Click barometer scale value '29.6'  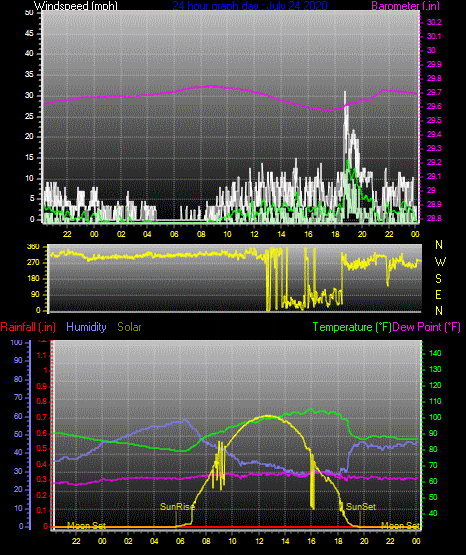pyautogui.click(x=434, y=107)
